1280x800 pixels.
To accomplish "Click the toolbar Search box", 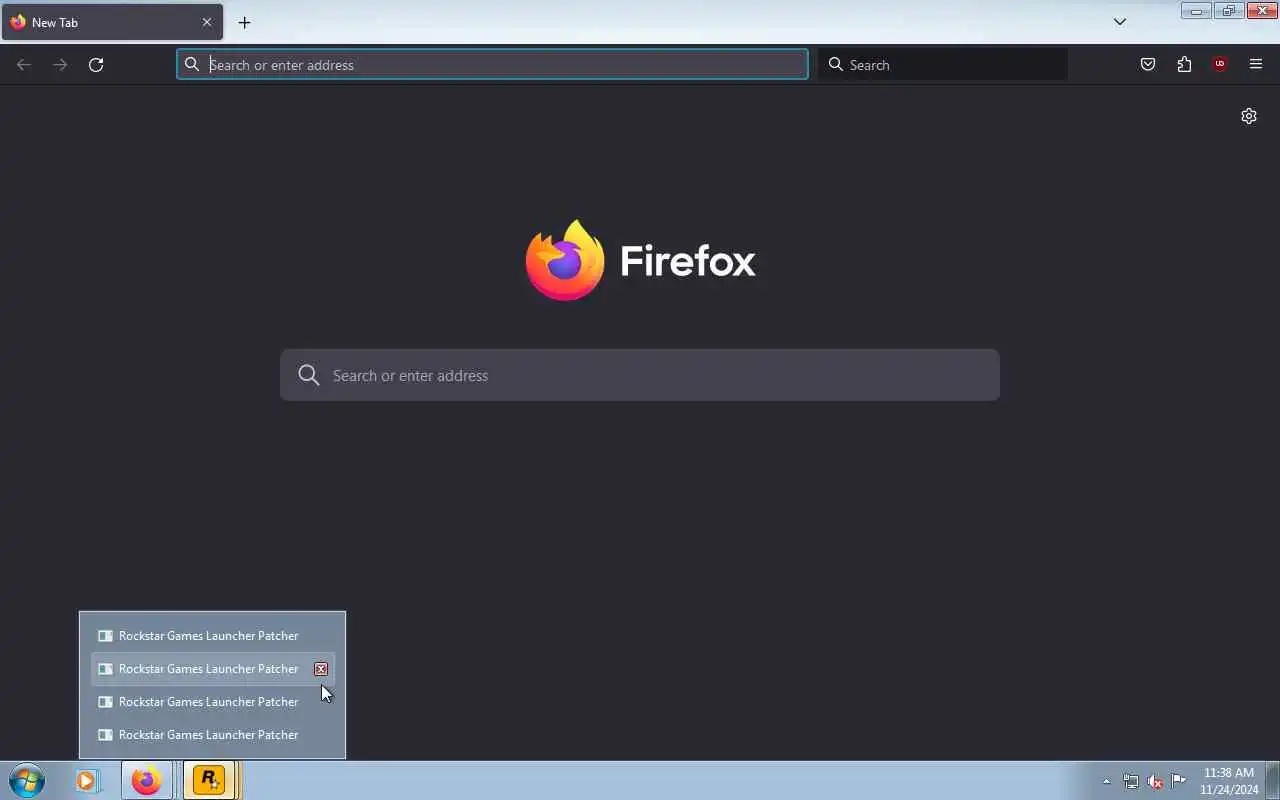I will 943,65.
